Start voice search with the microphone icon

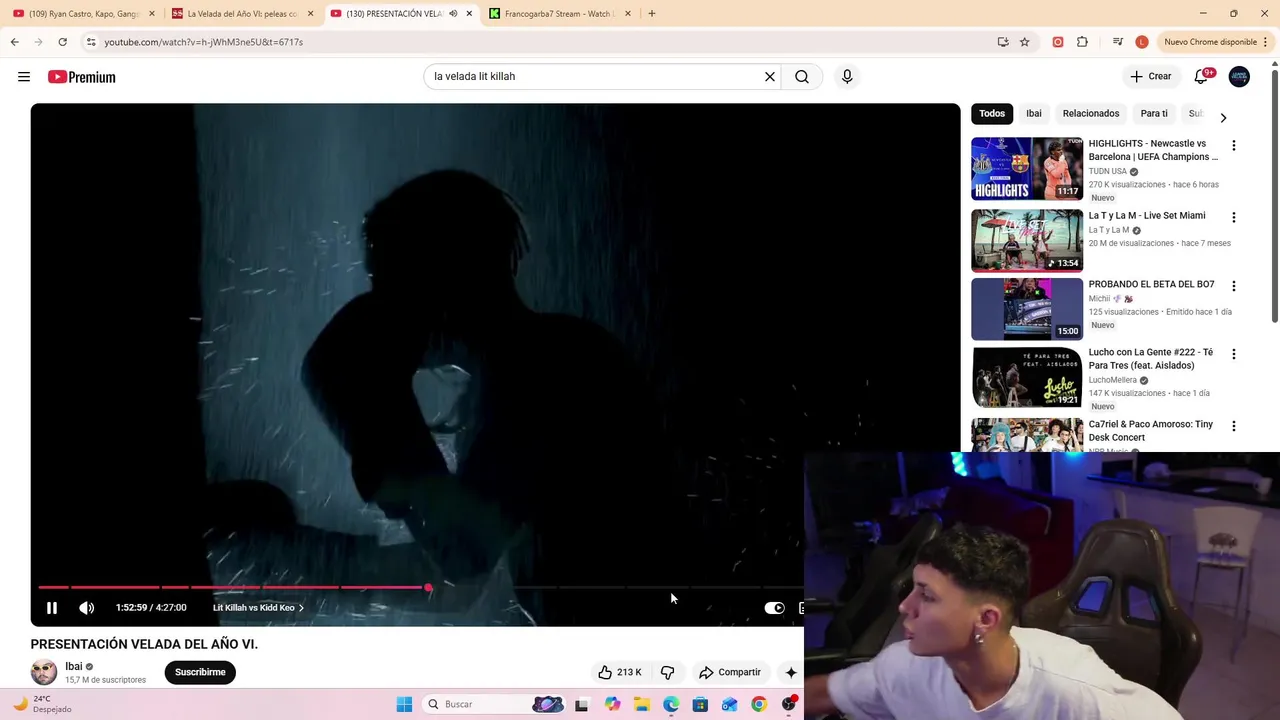[x=847, y=76]
